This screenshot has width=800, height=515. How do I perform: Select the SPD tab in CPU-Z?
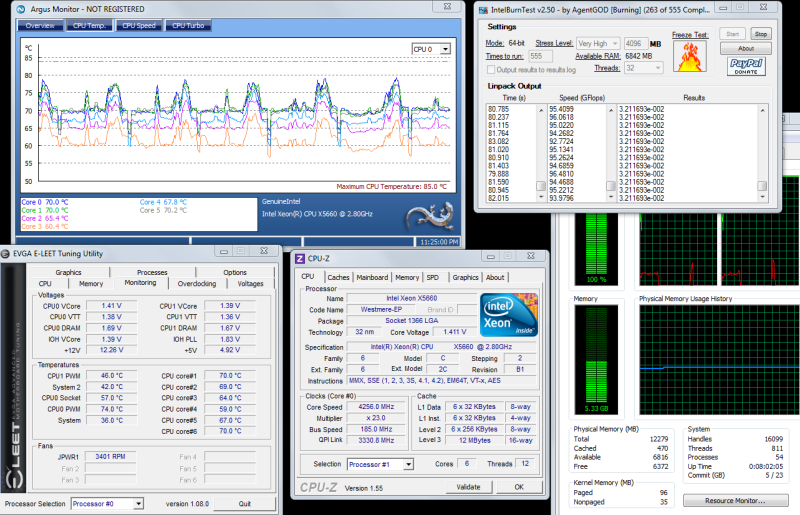[433, 277]
